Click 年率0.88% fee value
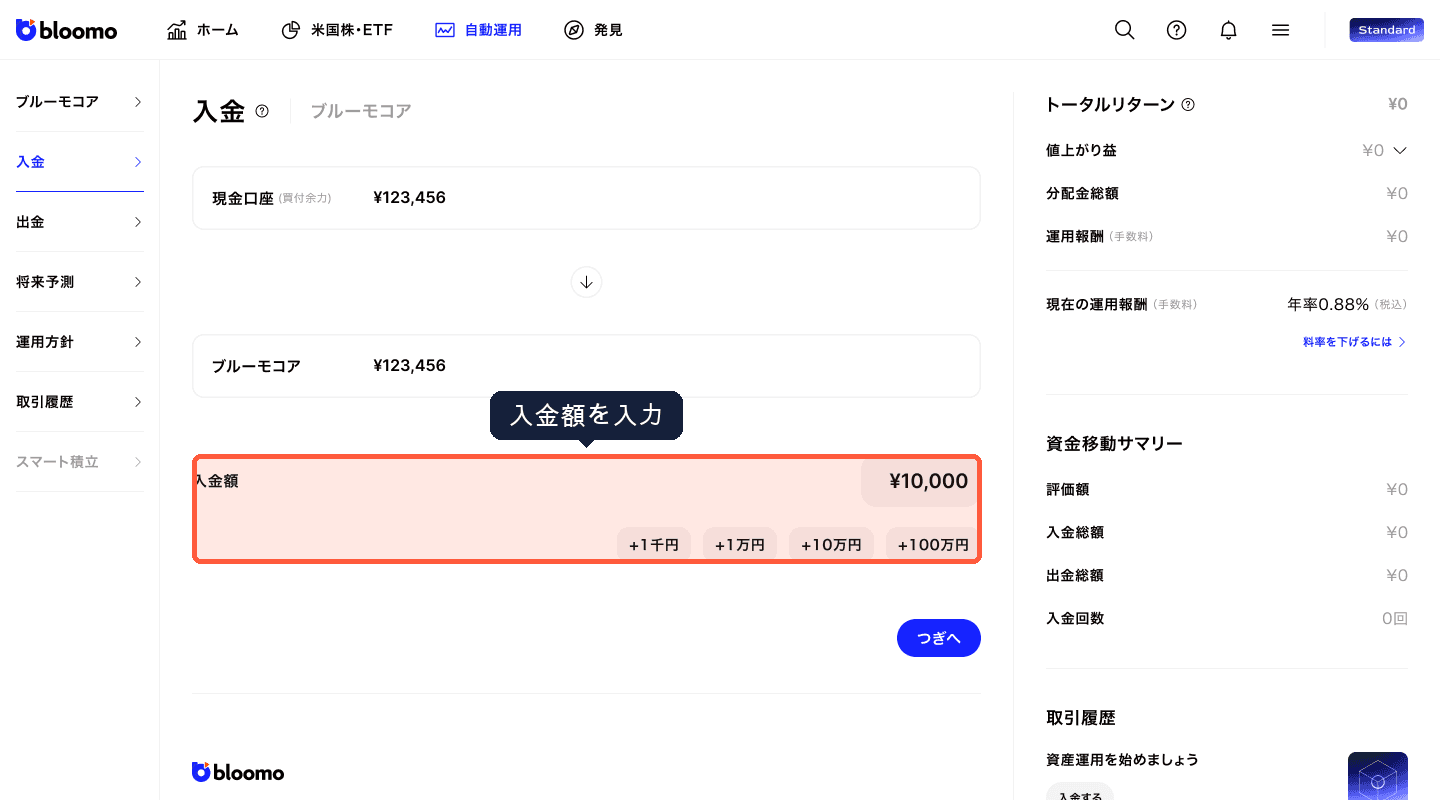Image resolution: width=1440 pixels, height=800 pixels. (1328, 304)
